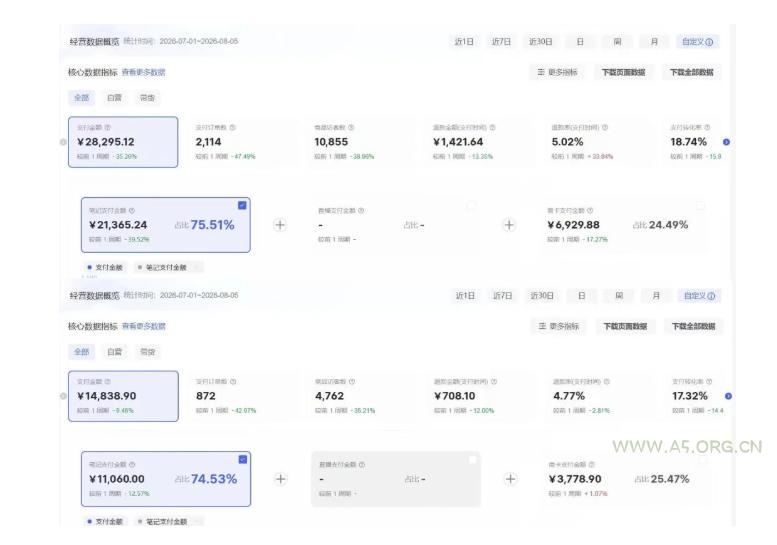This screenshot has width=777, height=545.
Task: Open 更多指标 menu above the ¥28,295.12 row
Action: (557, 72)
